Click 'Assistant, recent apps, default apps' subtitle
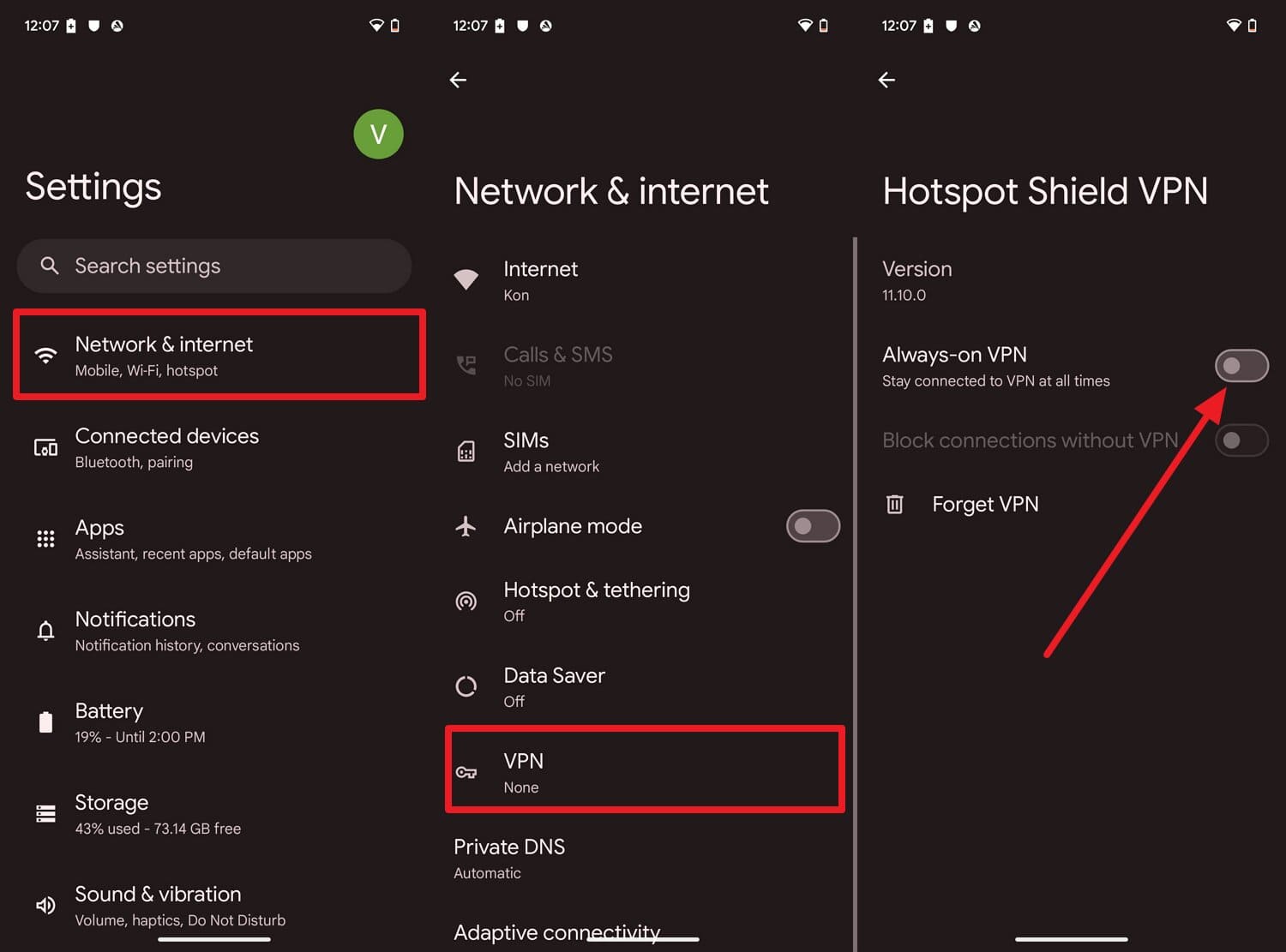Image resolution: width=1286 pixels, height=952 pixels. 193,554
